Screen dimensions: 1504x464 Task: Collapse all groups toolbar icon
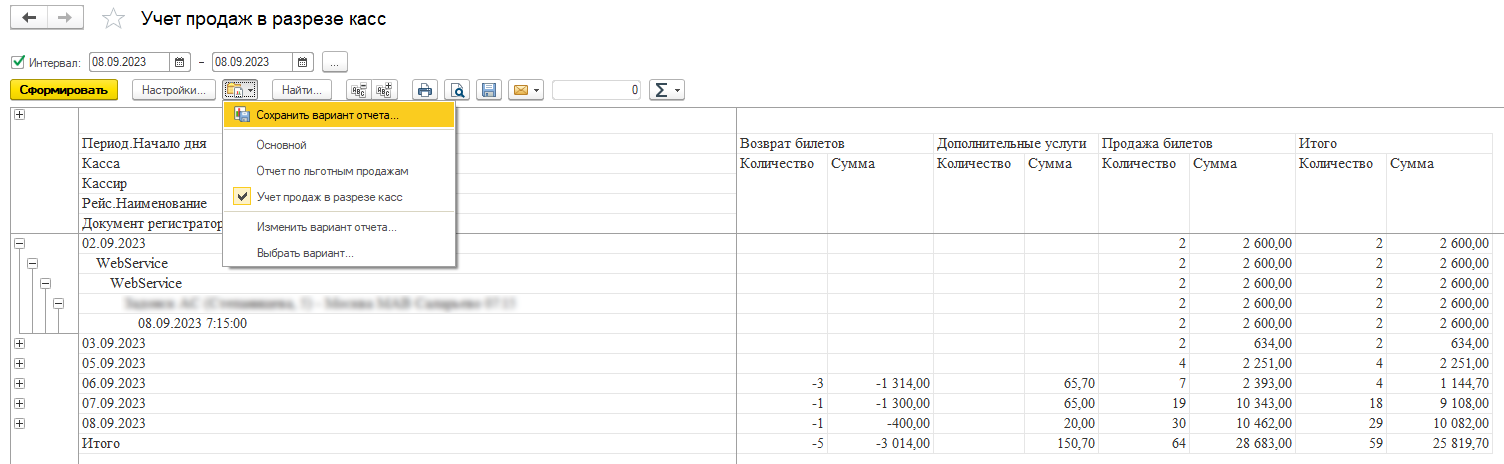[x=358, y=90]
